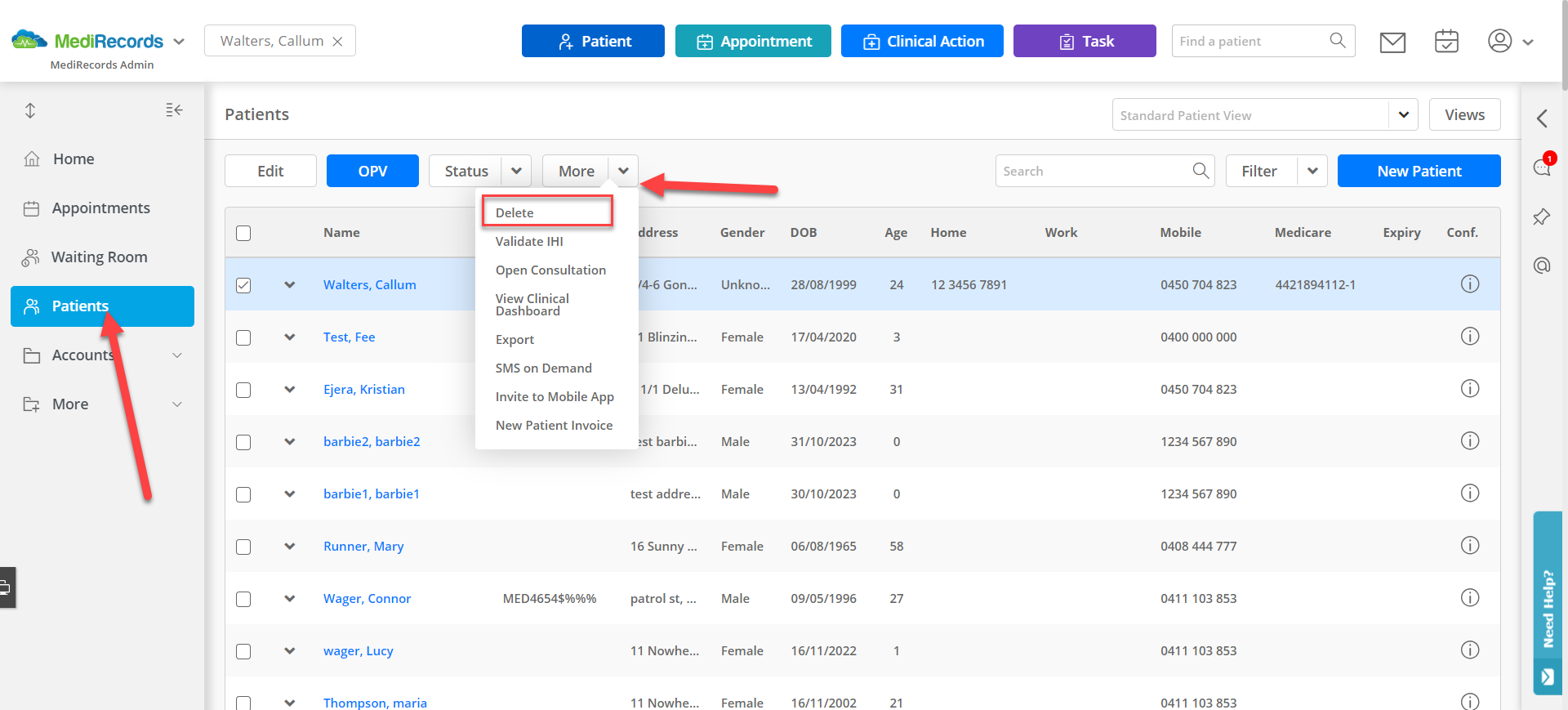Image resolution: width=1568 pixels, height=710 pixels.
Task: Click the purple Task button
Action: (x=1085, y=41)
